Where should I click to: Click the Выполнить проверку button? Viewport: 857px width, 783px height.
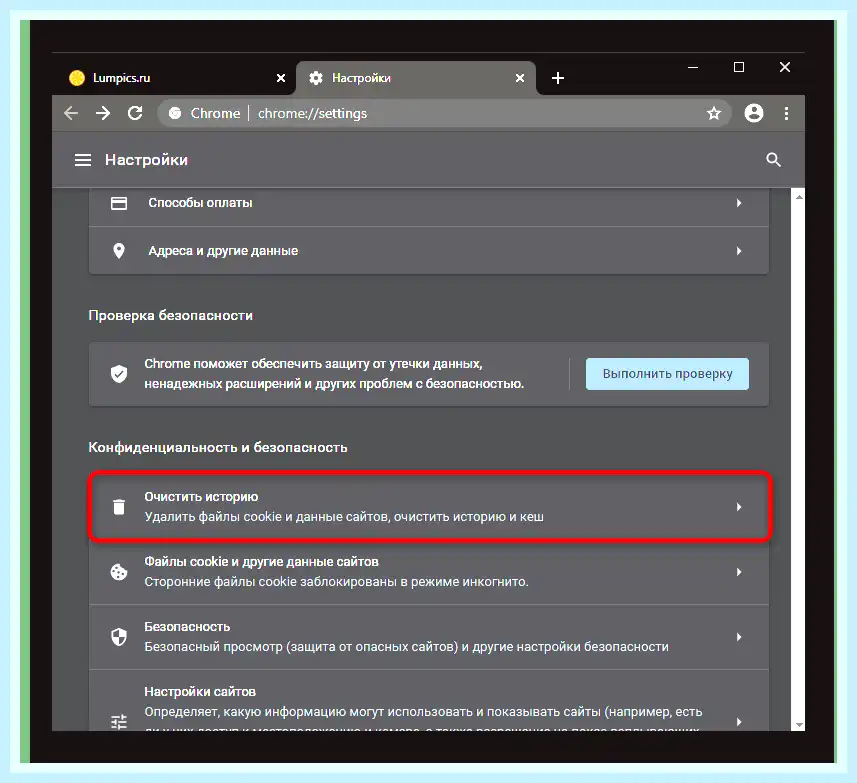pyautogui.click(x=667, y=374)
